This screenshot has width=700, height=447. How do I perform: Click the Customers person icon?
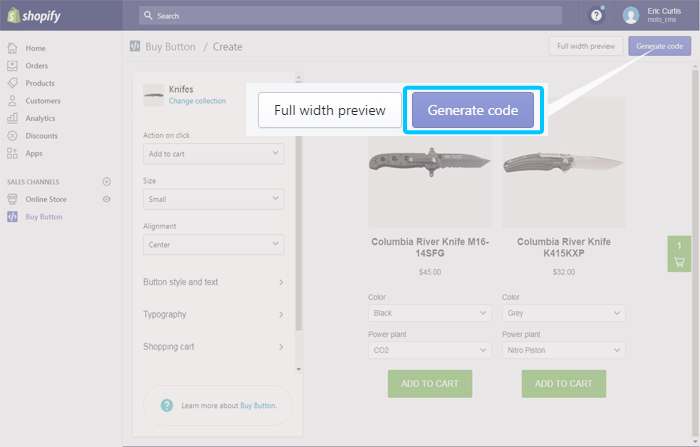[x=12, y=100]
